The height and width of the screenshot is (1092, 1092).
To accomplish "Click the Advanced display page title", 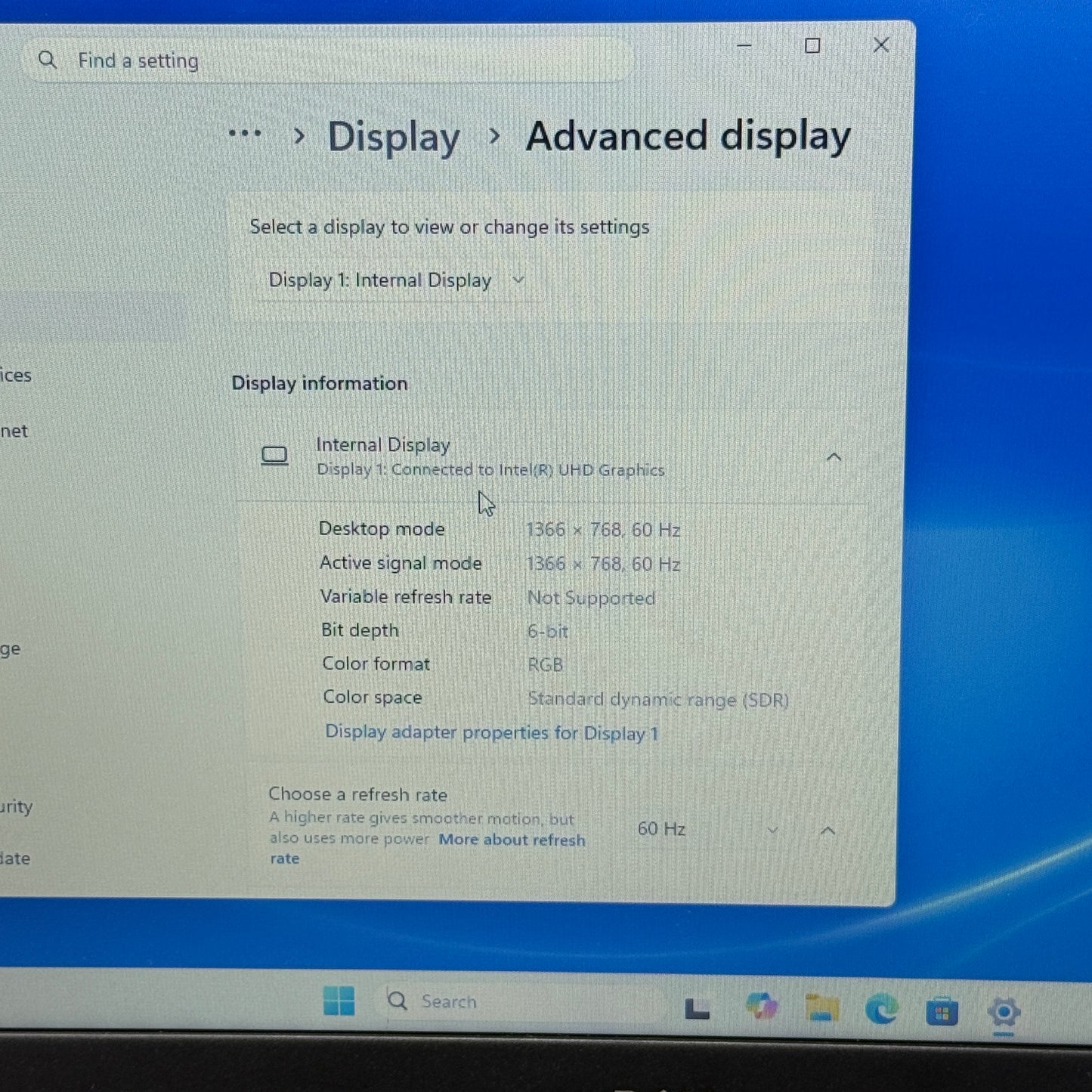I will click(x=688, y=137).
